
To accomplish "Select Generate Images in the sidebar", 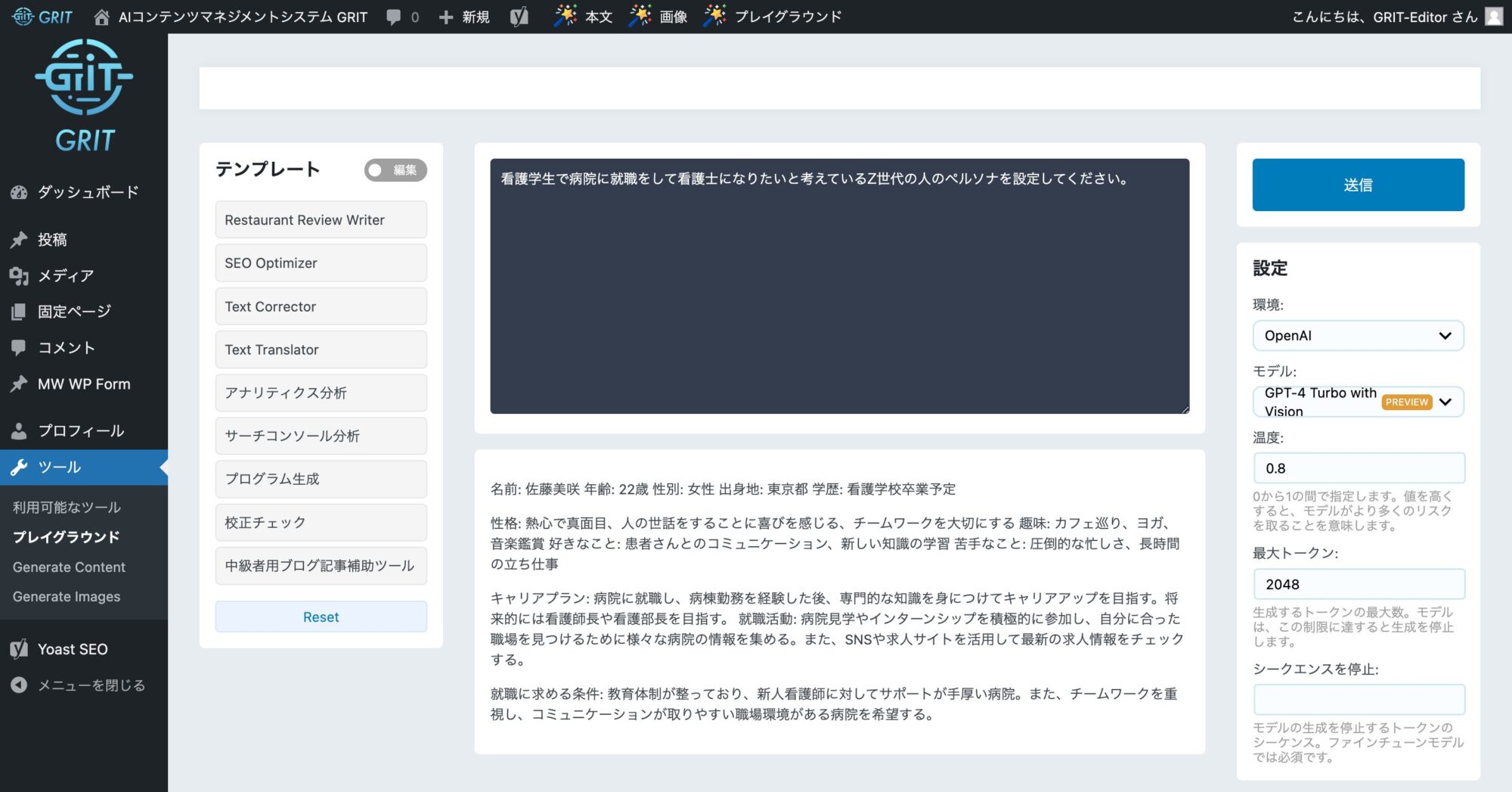I will tap(67, 597).
